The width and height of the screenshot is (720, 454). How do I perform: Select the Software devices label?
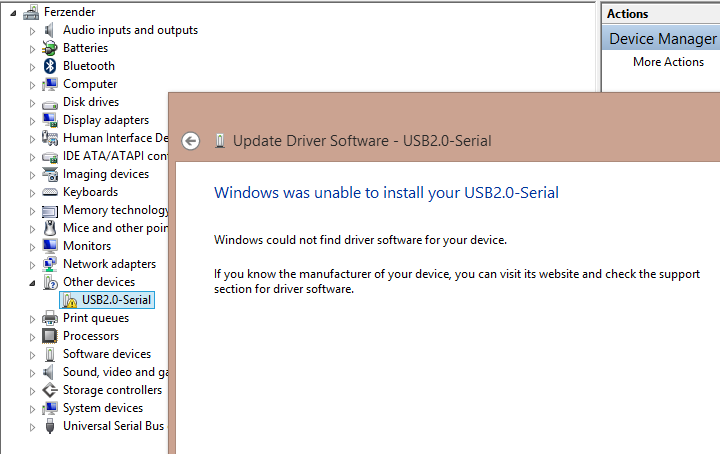coord(107,354)
